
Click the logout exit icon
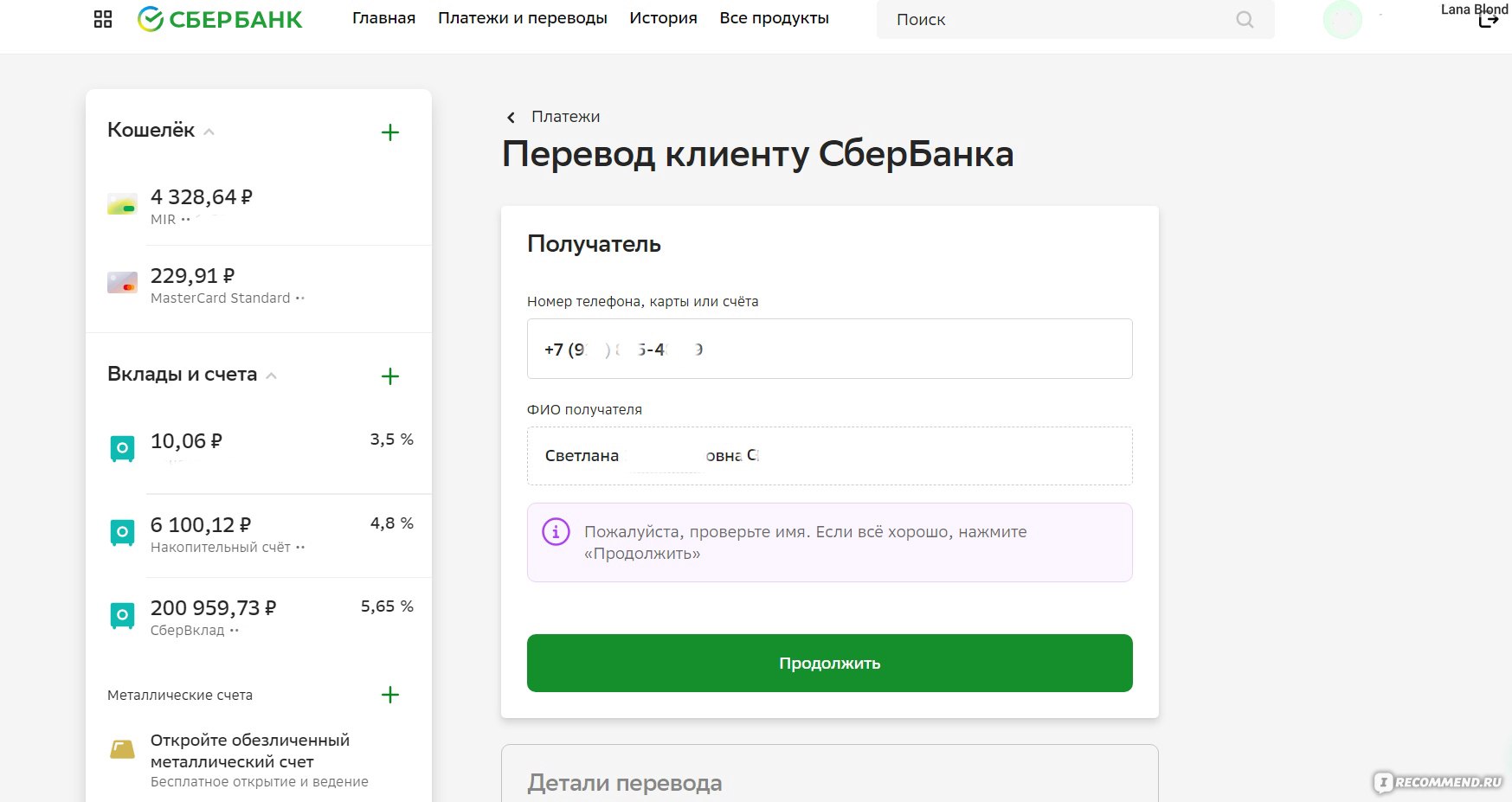click(x=1488, y=20)
